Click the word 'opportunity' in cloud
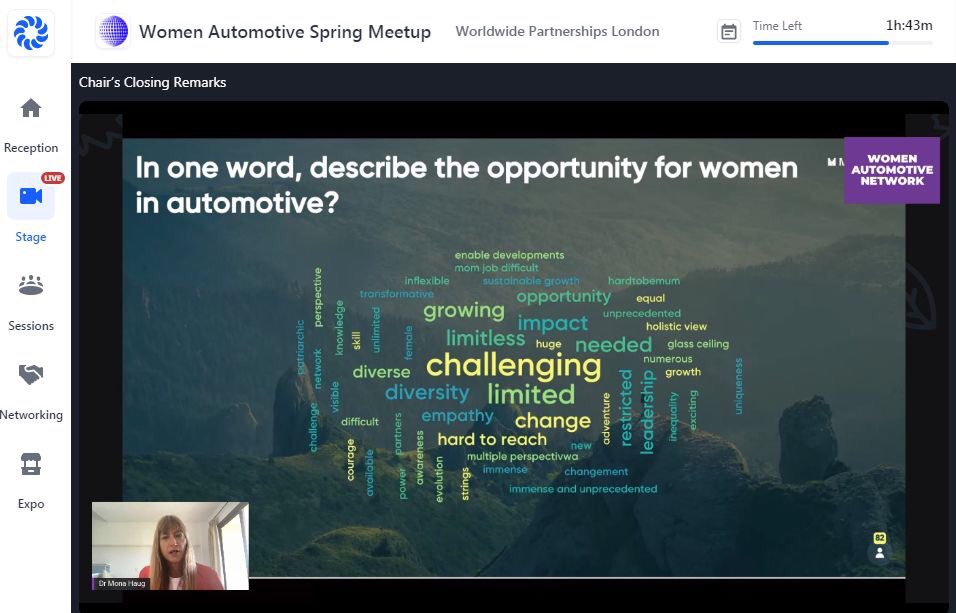Image resolution: width=956 pixels, height=613 pixels. click(563, 296)
